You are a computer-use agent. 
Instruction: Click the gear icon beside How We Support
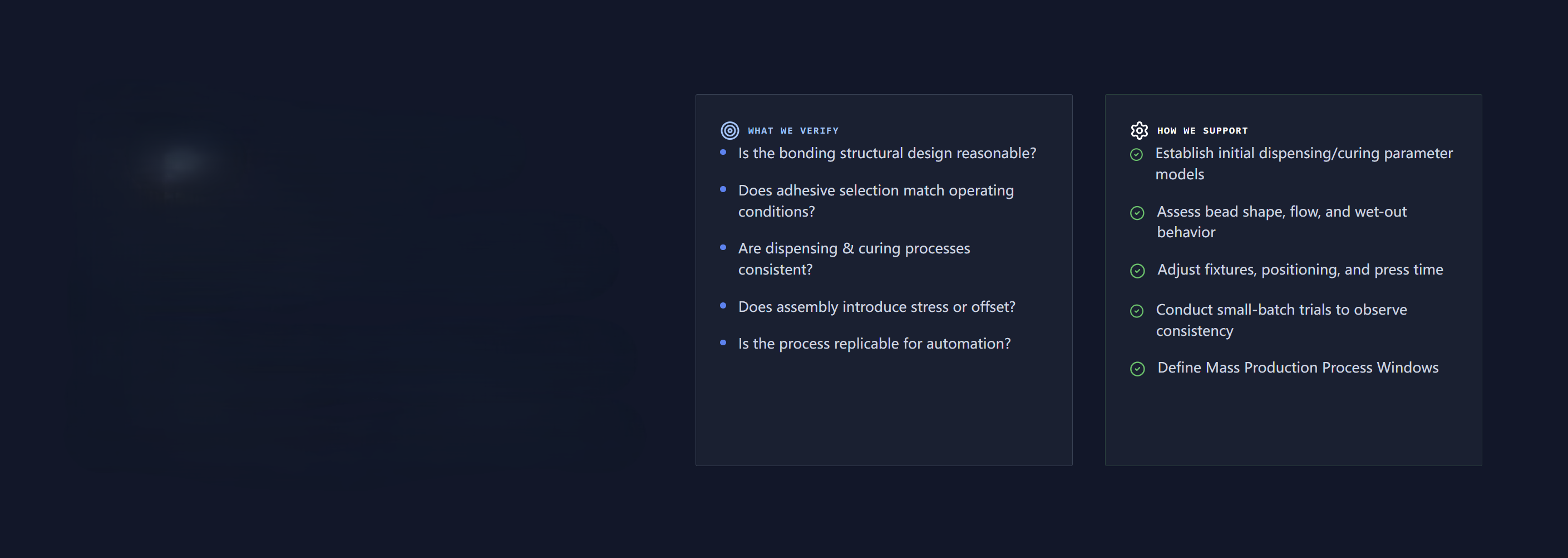pos(1139,130)
